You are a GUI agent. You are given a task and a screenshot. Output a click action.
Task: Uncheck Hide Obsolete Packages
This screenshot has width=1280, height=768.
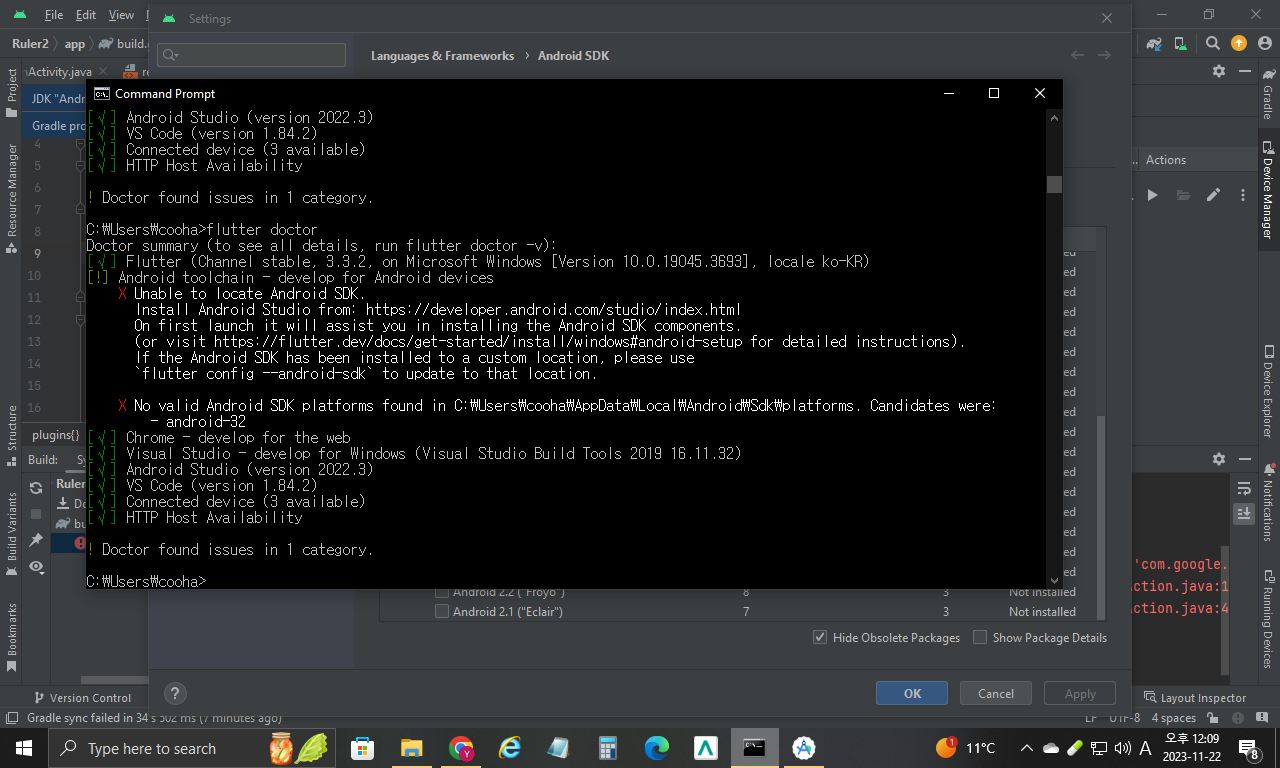(x=820, y=638)
